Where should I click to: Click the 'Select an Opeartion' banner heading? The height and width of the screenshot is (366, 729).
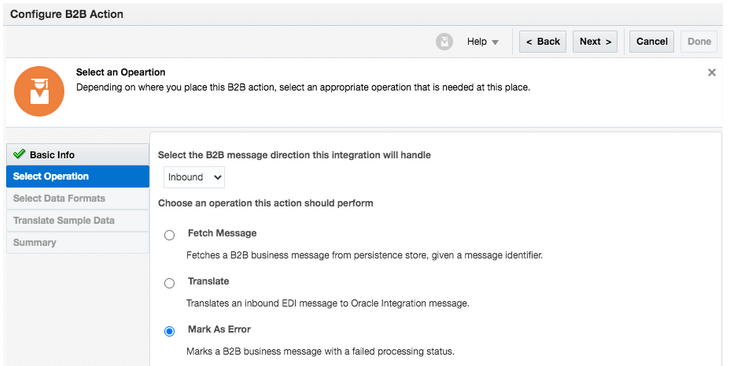[121, 72]
